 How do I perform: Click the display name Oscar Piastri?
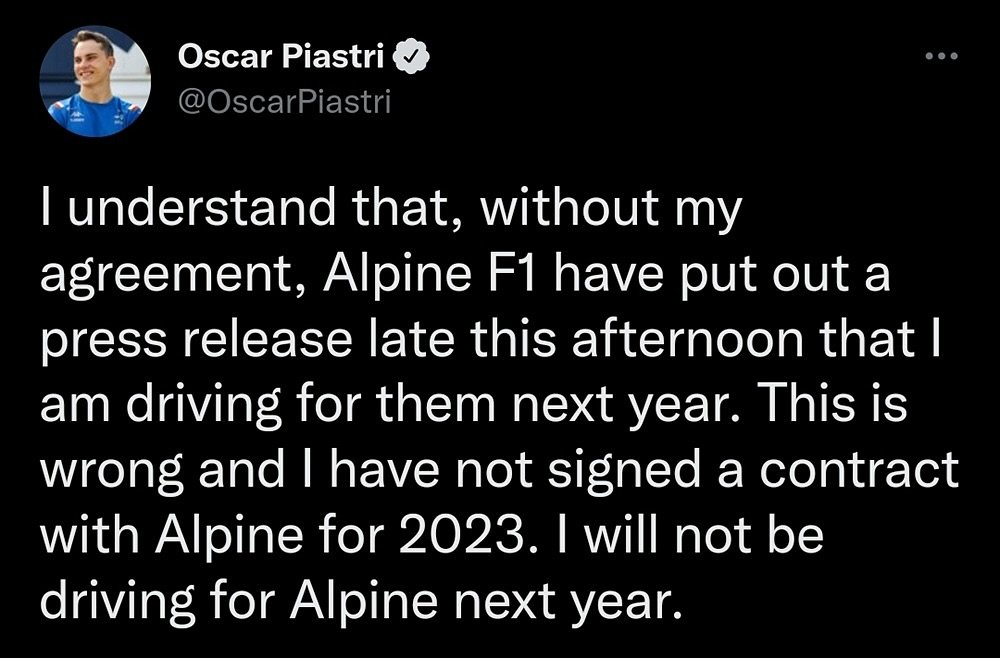point(281,58)
